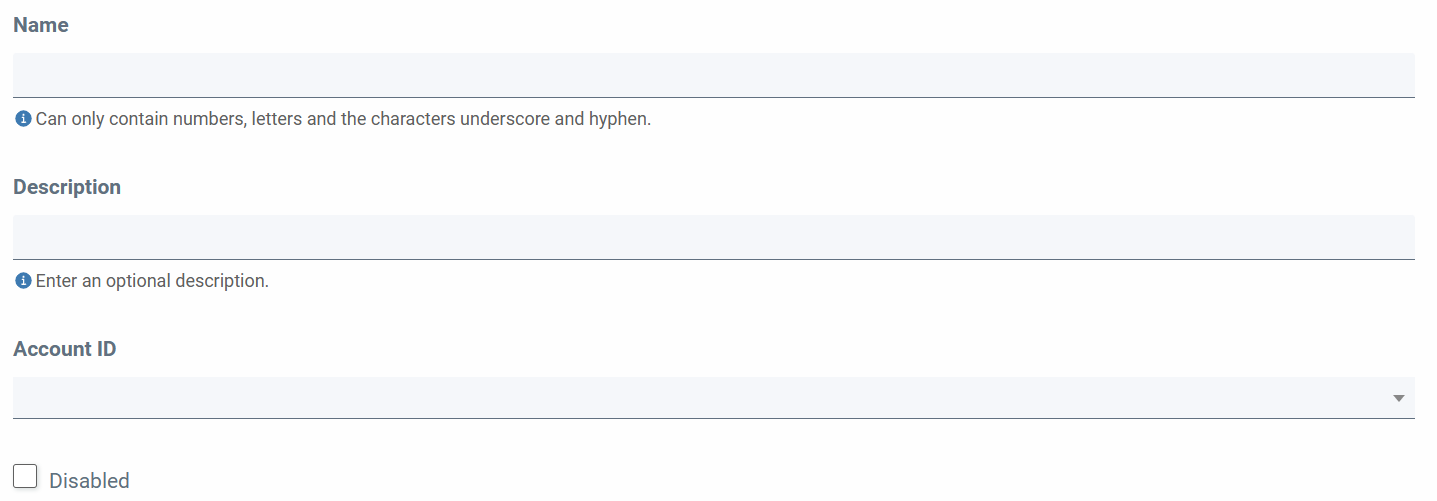Focus the empty box under Description heading
This screenshot has width=1437, height=501.
tap(714, 237)
